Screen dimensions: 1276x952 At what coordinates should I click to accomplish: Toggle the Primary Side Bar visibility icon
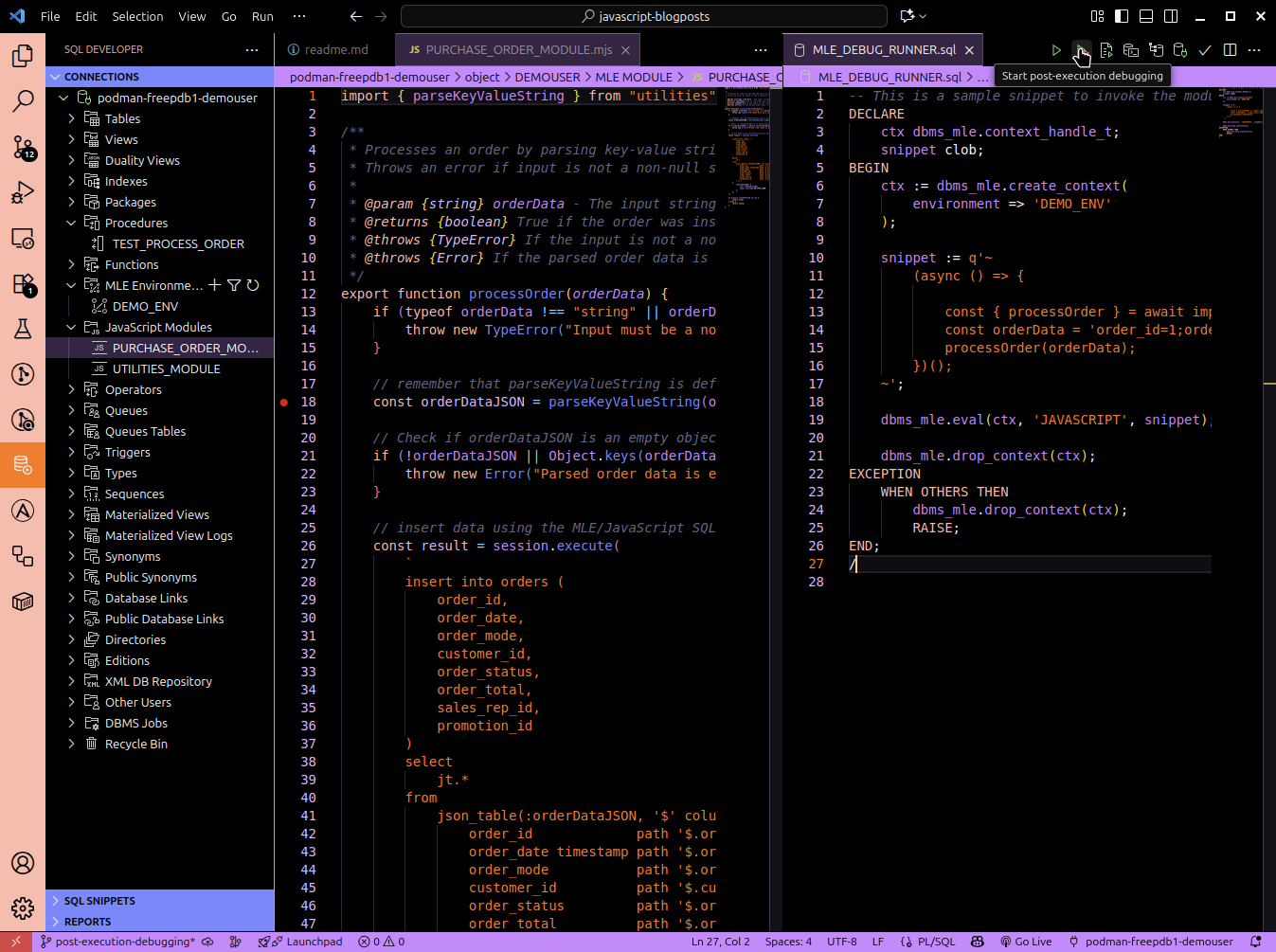(1122, 16)
